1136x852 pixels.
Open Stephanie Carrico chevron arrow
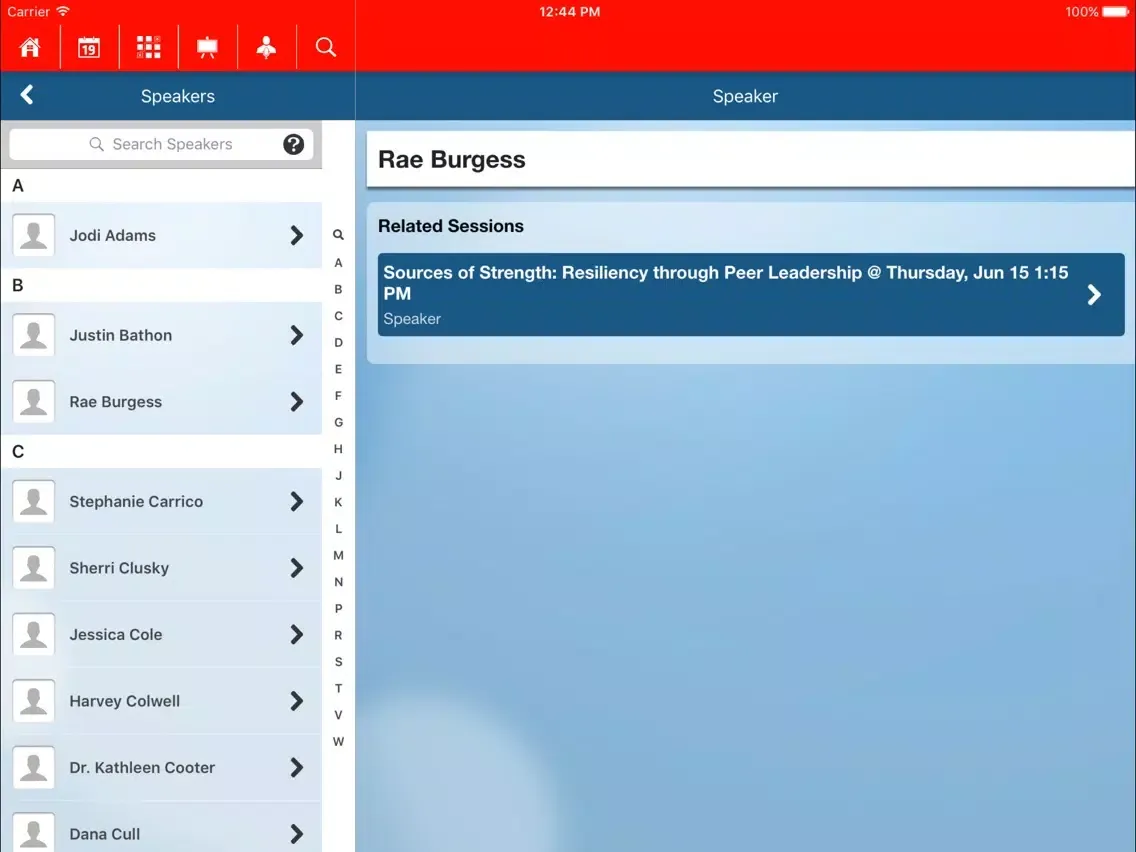coord(296,501)
